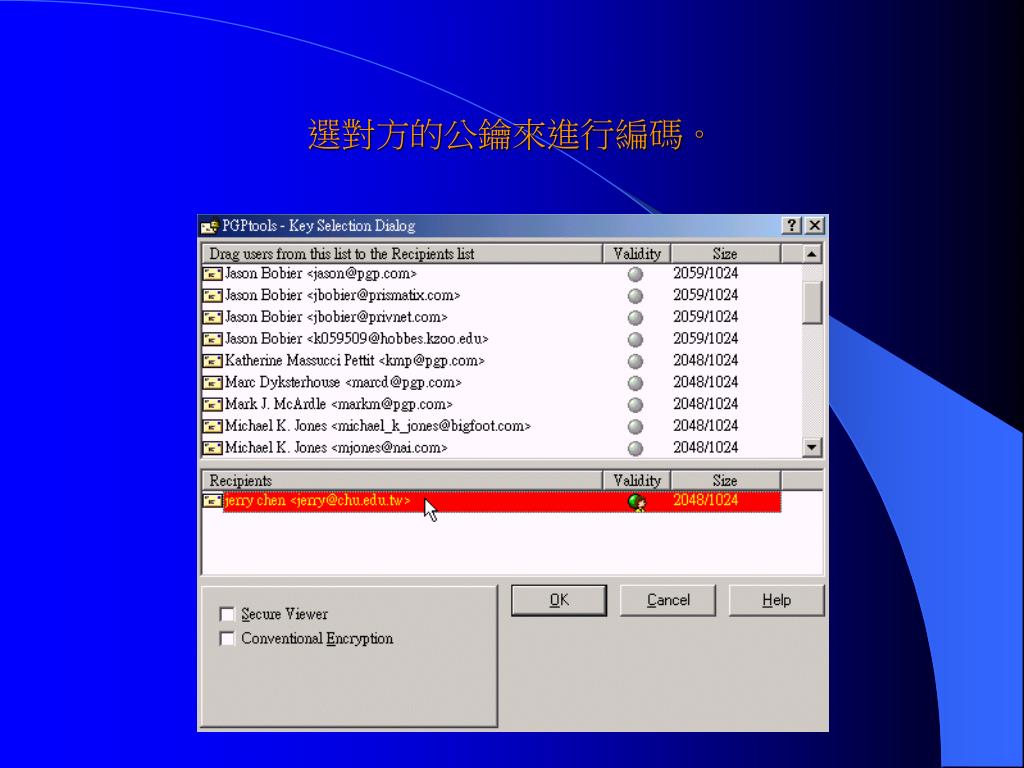Click validity dot for mjones@nai.com

635,449
